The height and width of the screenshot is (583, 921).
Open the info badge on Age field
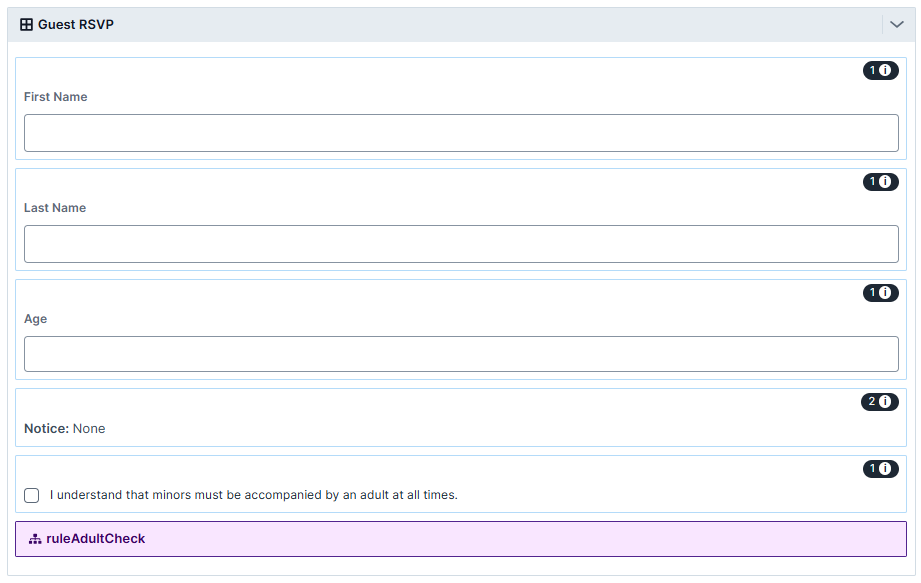tap(880, 293)
